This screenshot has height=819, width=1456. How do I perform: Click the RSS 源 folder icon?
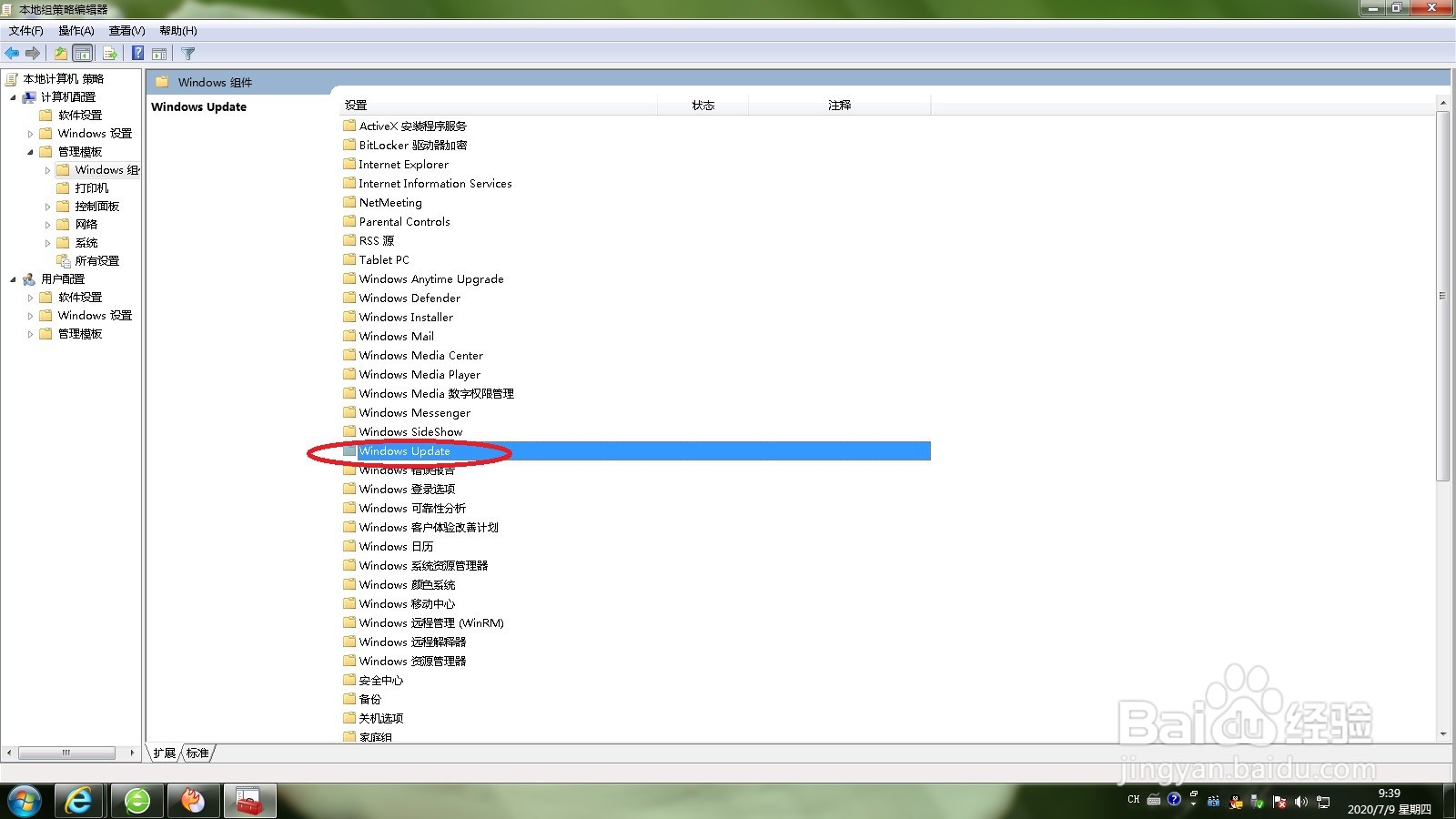349,240
